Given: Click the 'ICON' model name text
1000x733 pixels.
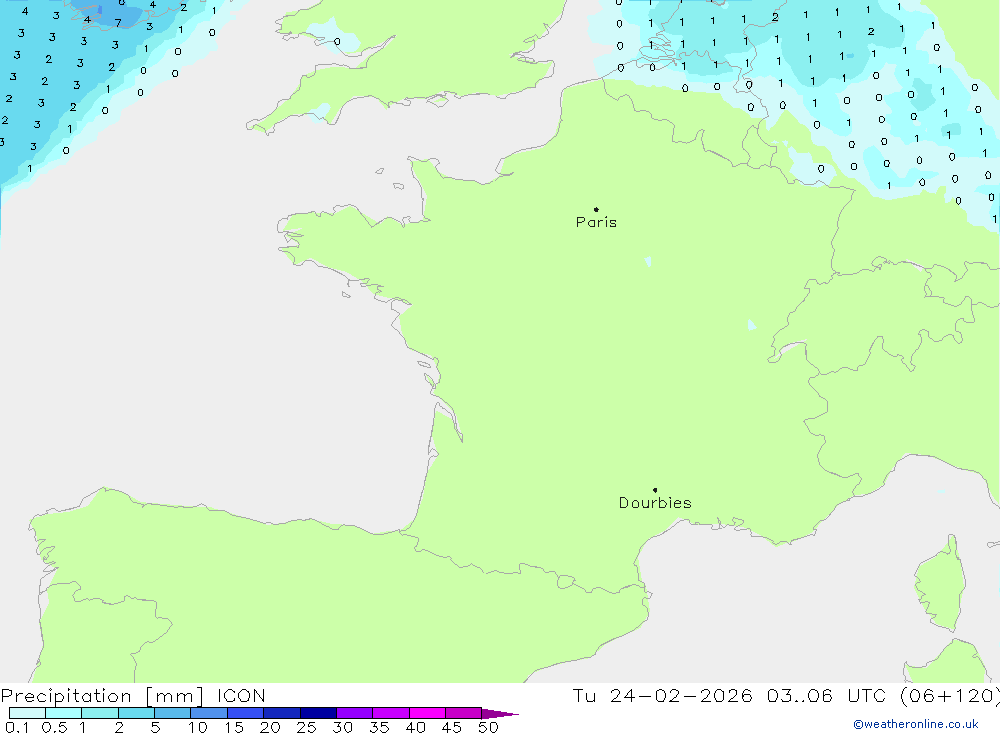Looking at the screenshot, I should 241,696.
